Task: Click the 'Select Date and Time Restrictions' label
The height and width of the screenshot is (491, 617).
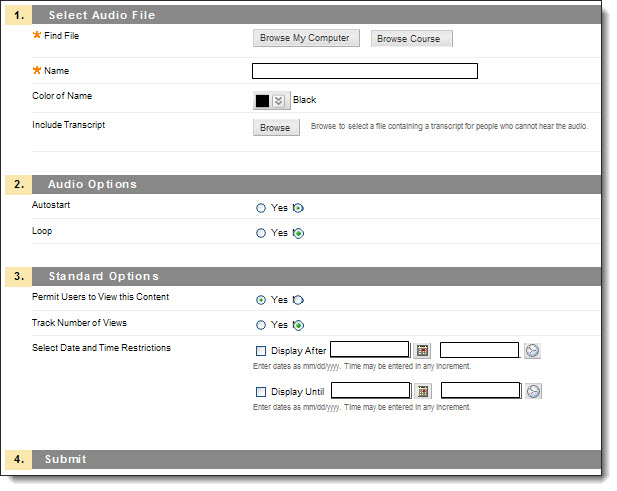Action: point(101,348)
